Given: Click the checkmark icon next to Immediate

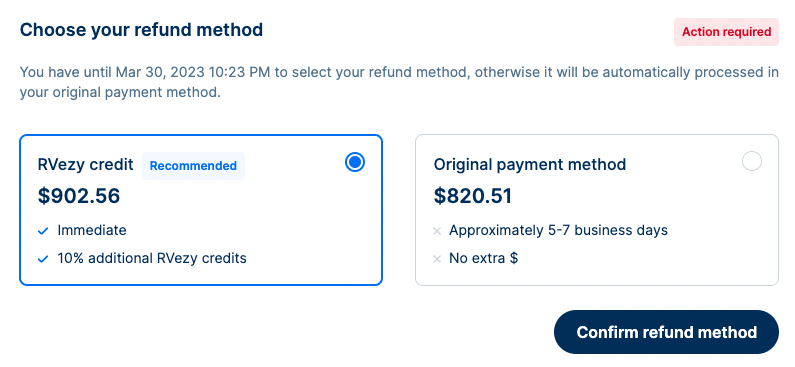Looking at the screenshot, I should [43, 231].
